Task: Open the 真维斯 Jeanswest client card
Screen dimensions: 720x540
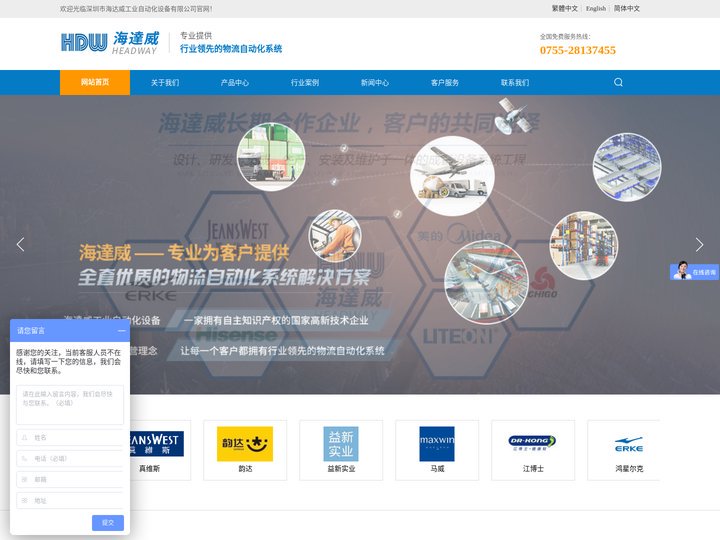Action: [160, 450]
